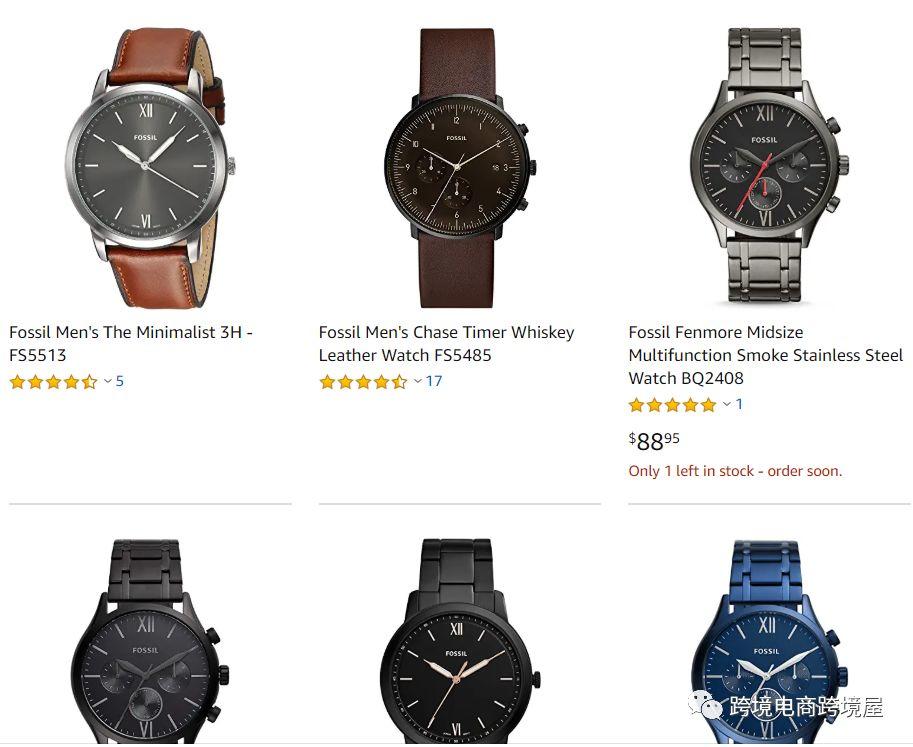Open the 1 review for Fenmore BQ2408
This screenshot has width=913, height=747.
739,404
